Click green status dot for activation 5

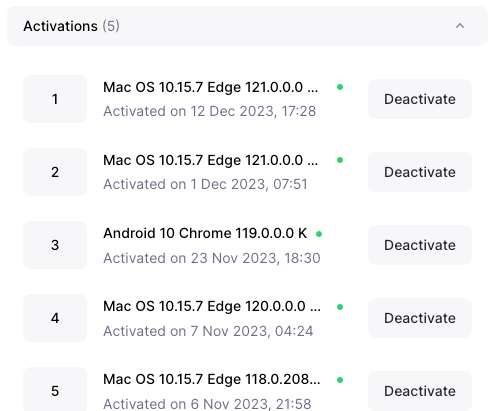tap(340, 380)
